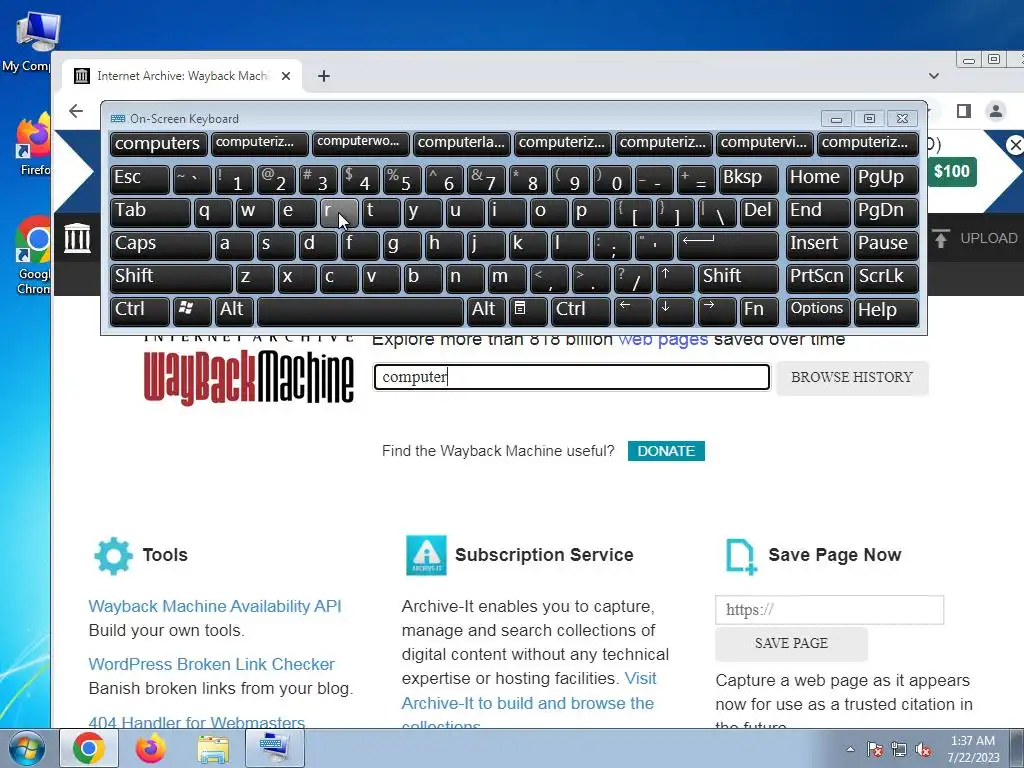Choose the 'computerwo...' word suggestion
This screenshot has height=768, width=1024.
click(x=360, y=144)
